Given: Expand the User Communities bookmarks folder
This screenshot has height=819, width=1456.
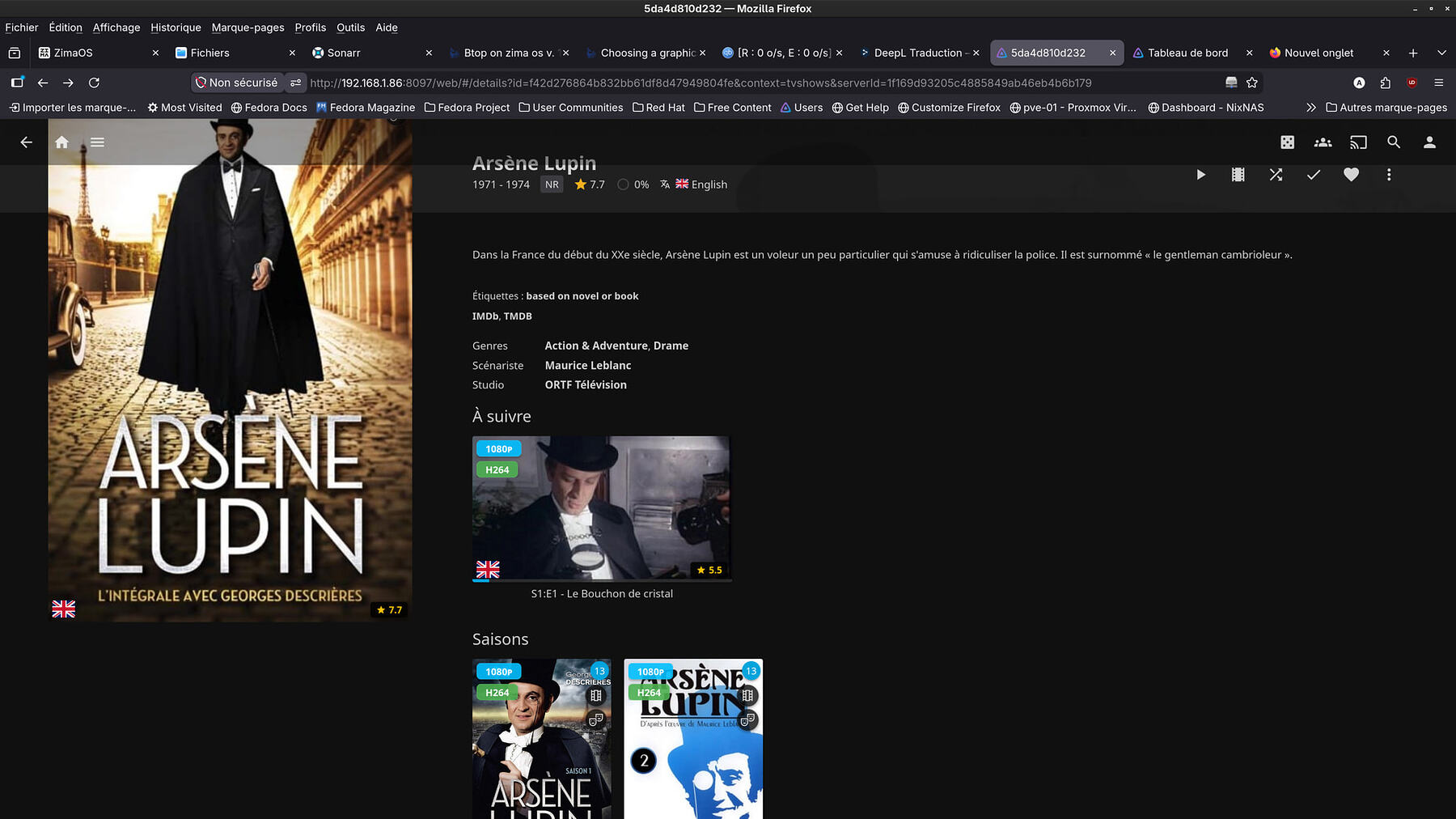Looking at the screenshot, I should click(570, 108).
